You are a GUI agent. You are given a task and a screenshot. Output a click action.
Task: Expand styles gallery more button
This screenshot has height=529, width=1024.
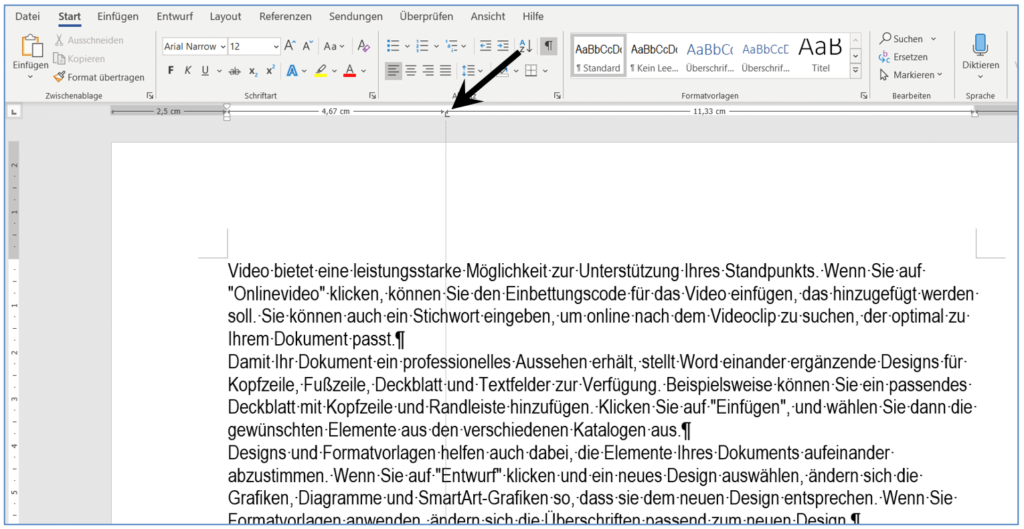(x=856, y=70)
